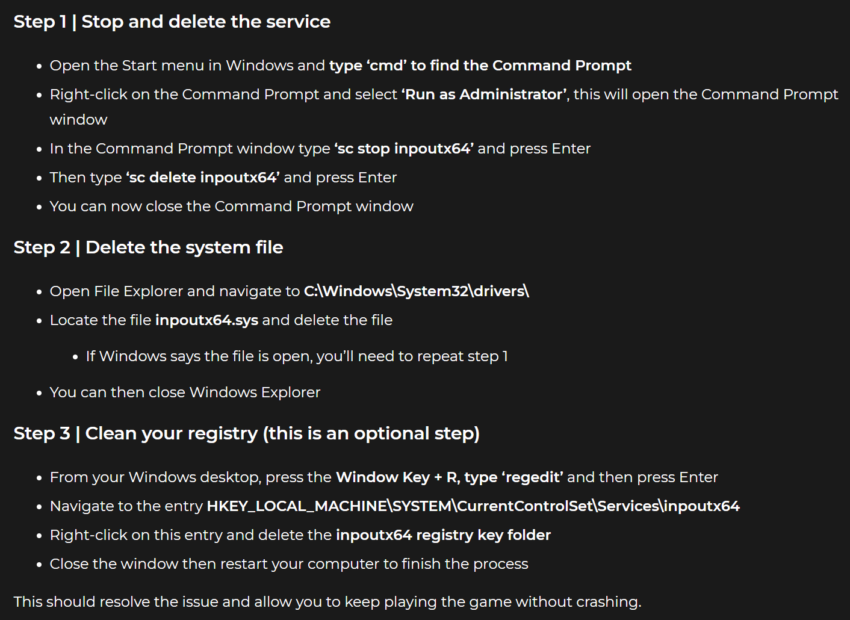This screenshot has height=620, width=850.
Task: Click 'inpoutx64 registry key folder' bold text
Action: 443,535
